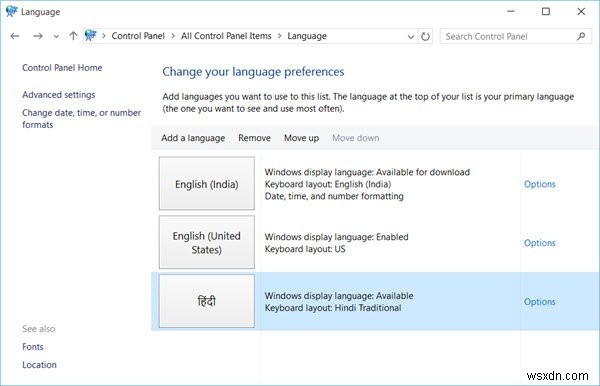Select the English (United States) language tile
600x386 pixels.
tap(207, 242)
